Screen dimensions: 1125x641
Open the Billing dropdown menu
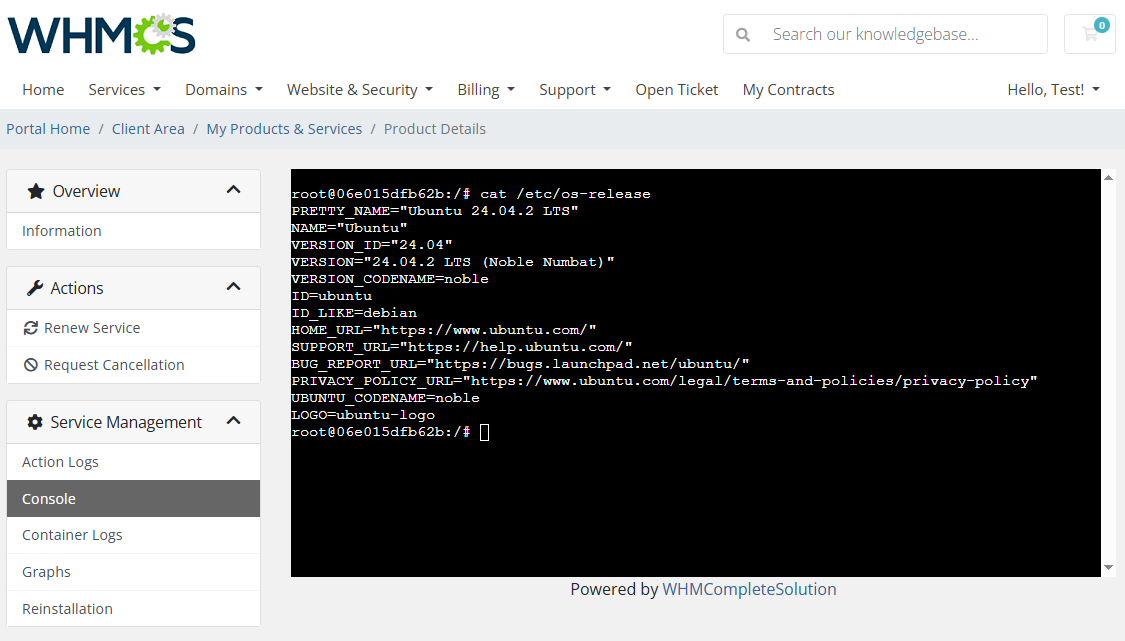(x=486, y=90)
